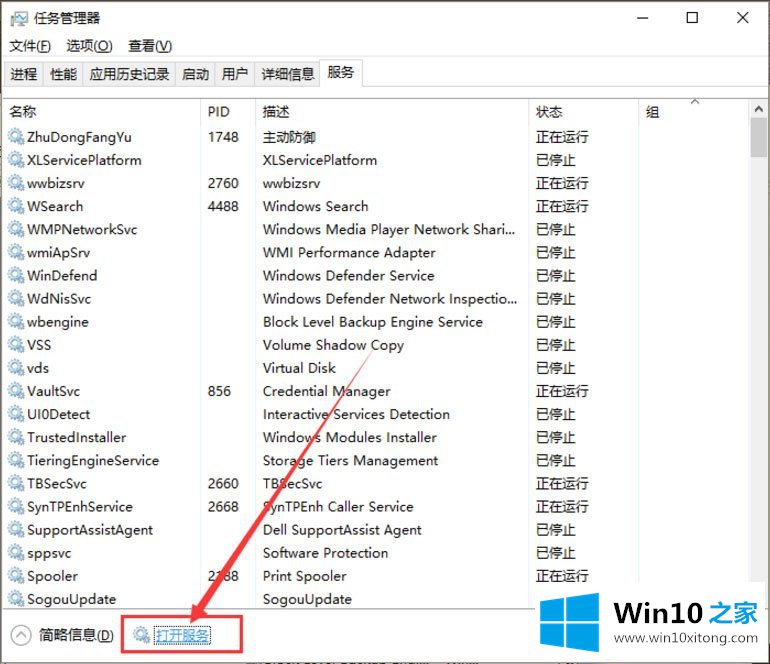Click the vertical scrollbar thumb
This screenshot has height=664, width=770.
(x=759, y=138)
